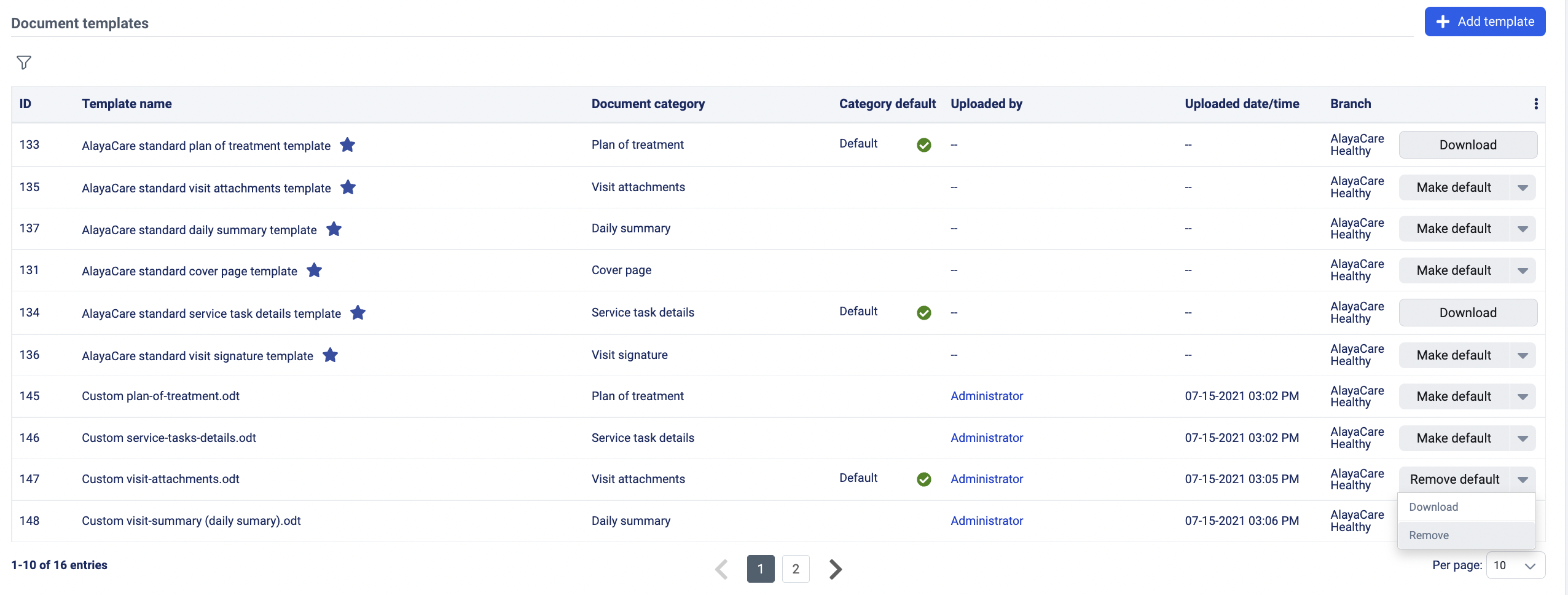Open column options kebab menu

pos(1535,104)
